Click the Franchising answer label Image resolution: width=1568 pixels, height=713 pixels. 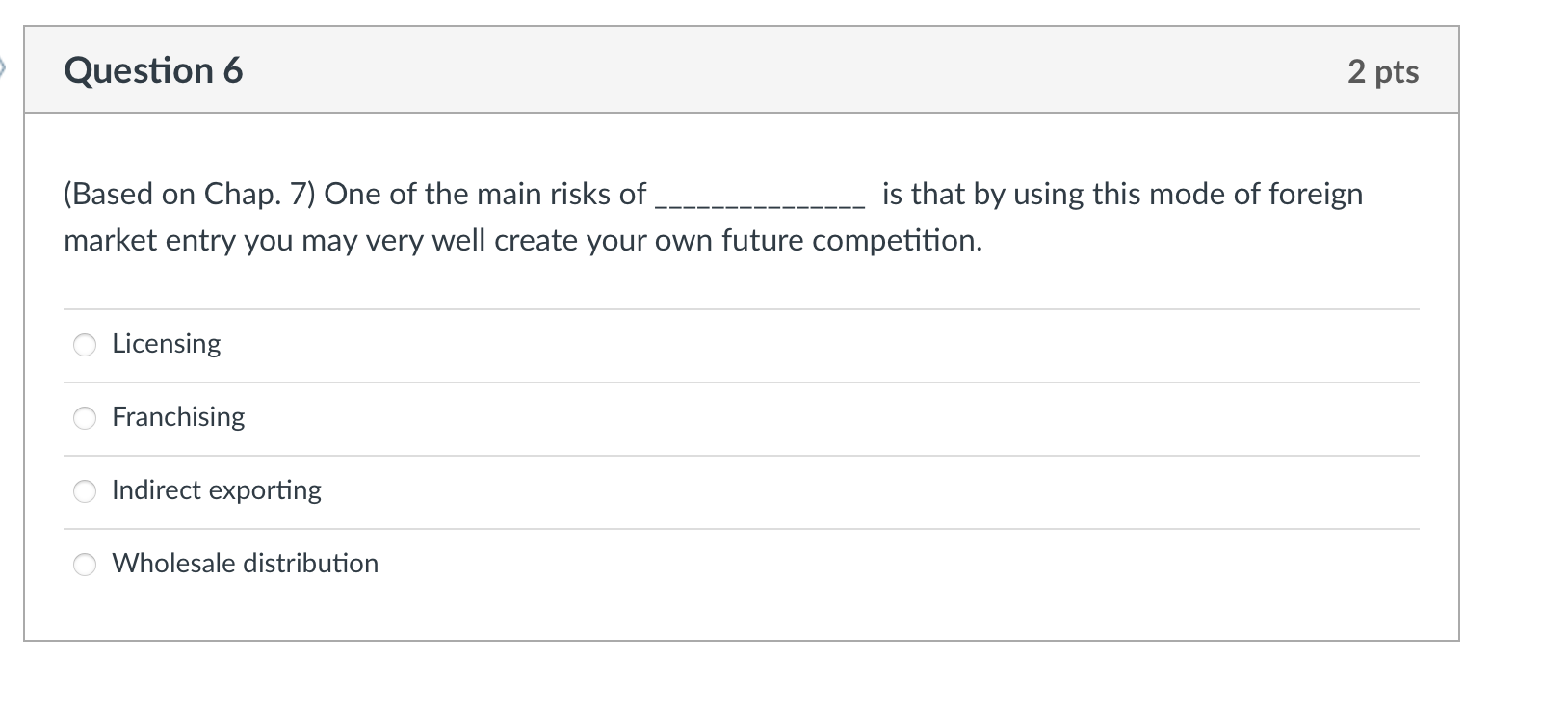(178, 416)
